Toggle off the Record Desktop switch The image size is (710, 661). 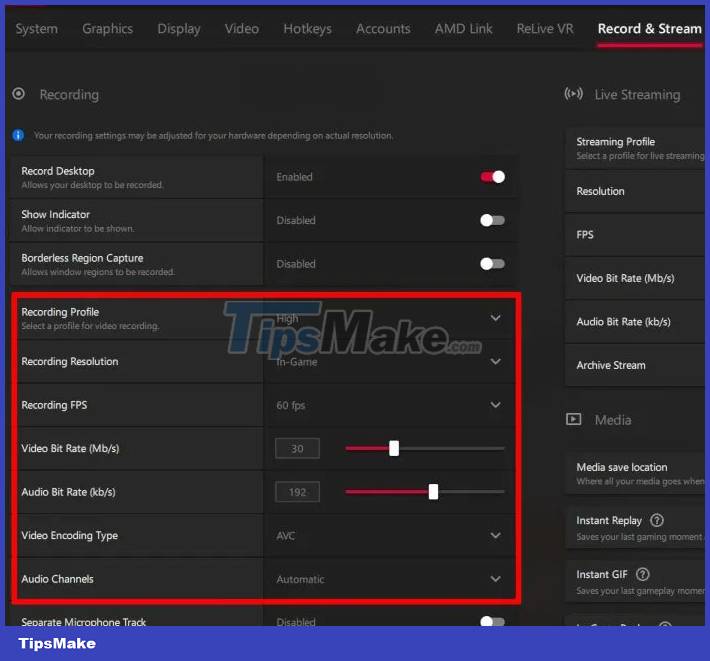tap(493, 177)
